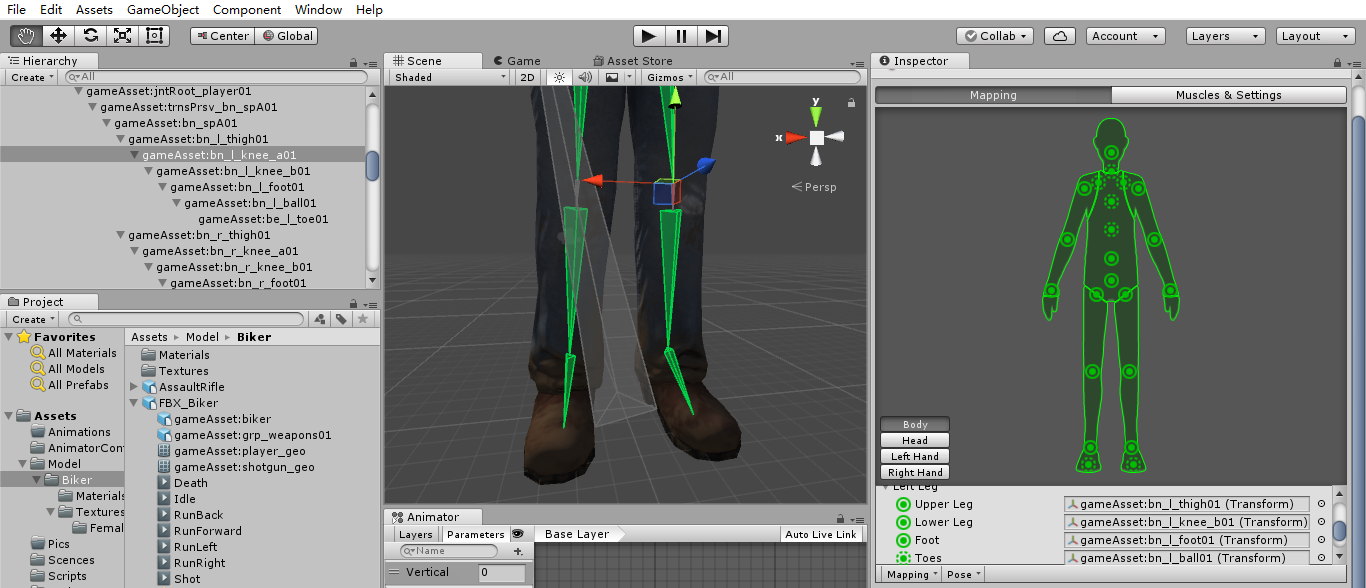
Task: Select the Scale tool
Action: 122,36
